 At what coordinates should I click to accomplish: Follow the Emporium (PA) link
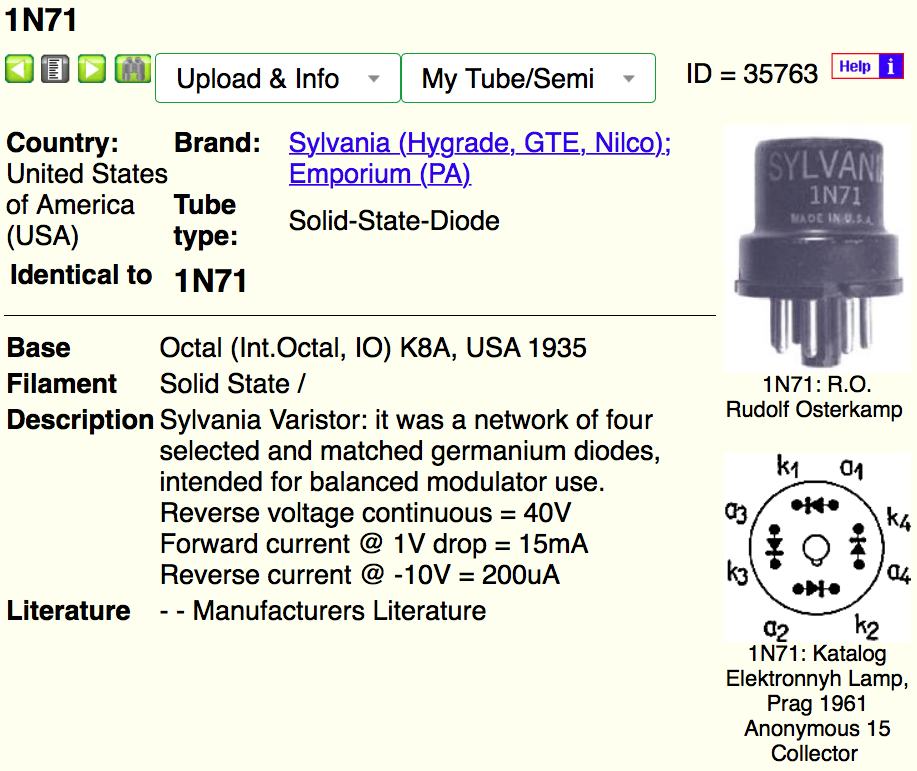point(379,174)
